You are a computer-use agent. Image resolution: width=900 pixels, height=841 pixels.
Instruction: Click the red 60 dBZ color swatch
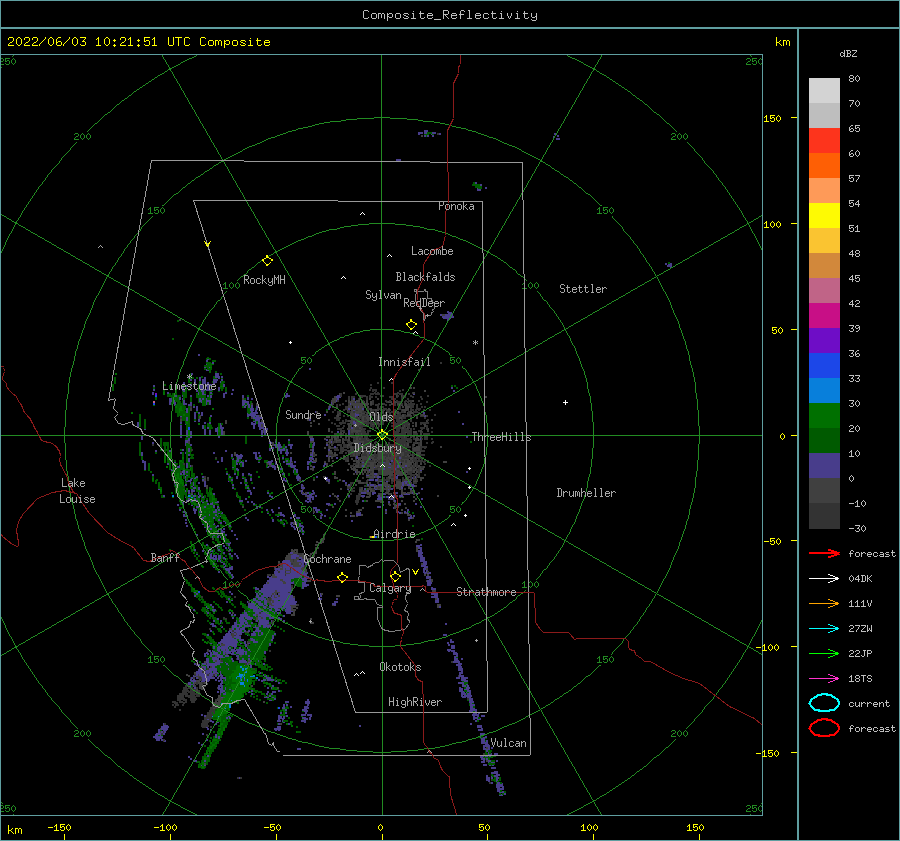click(x=824, y=140)
